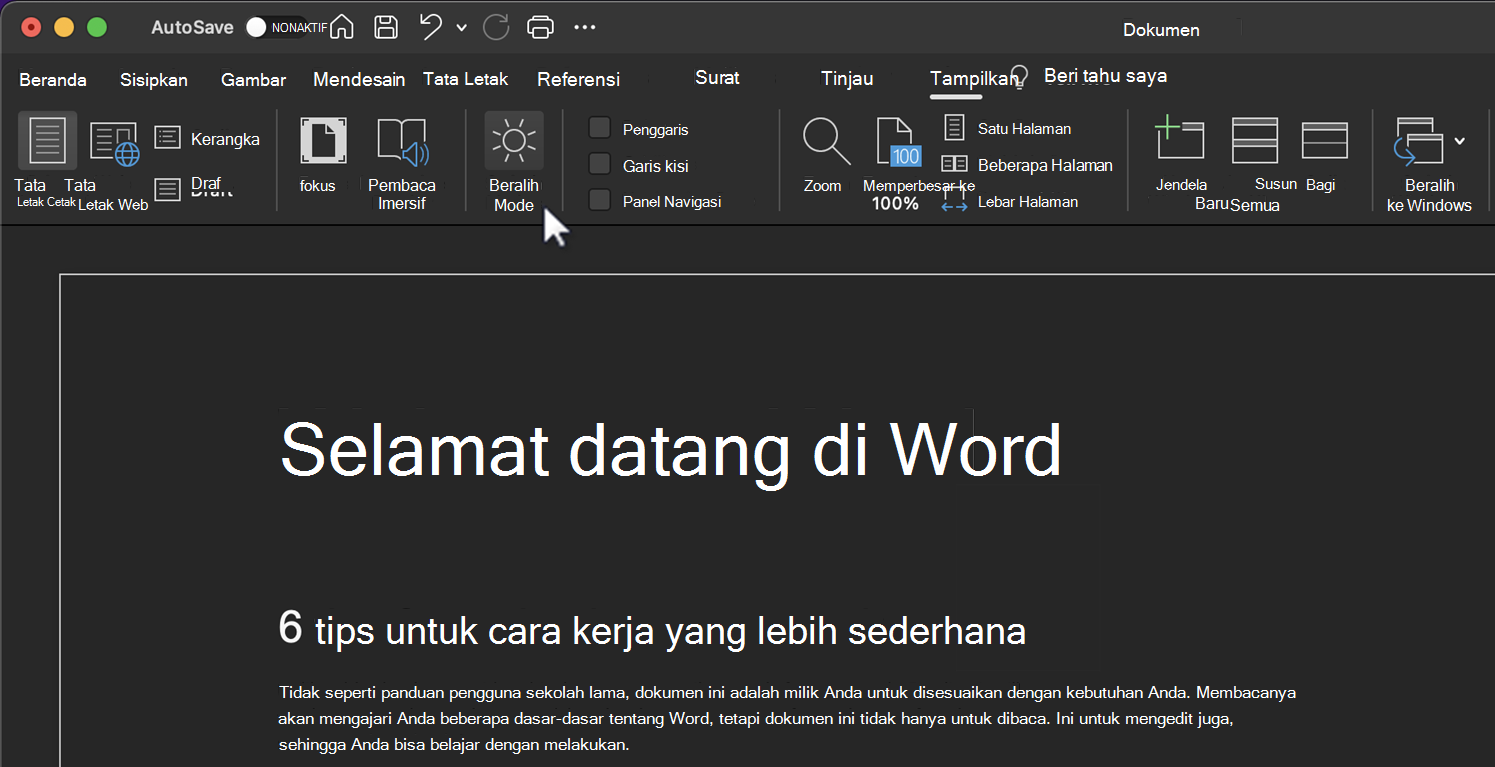This screenshot has height=767, width=1495.
Task: Open the Zoom magnifier dialog
Action: [x=826, y=141]
